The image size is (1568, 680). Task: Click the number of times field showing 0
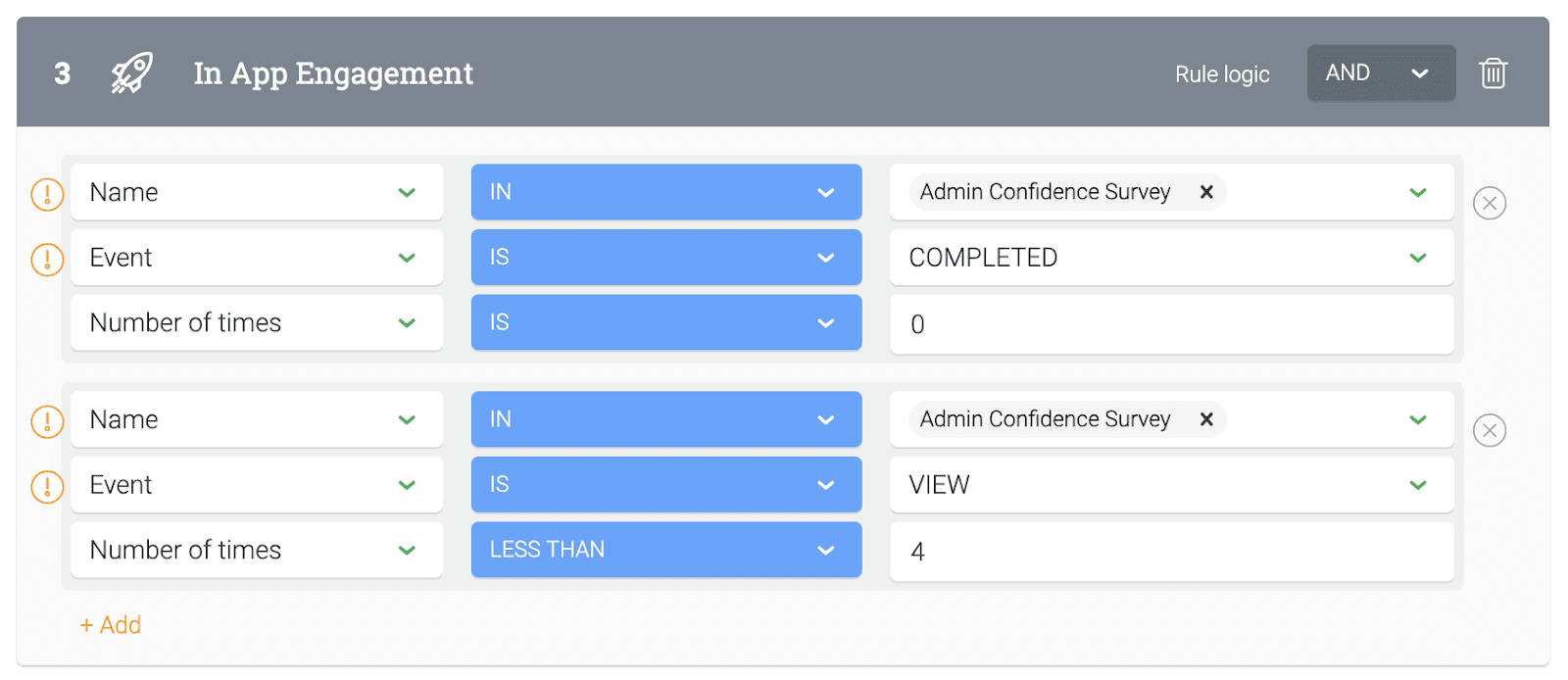click(1170, 324)
